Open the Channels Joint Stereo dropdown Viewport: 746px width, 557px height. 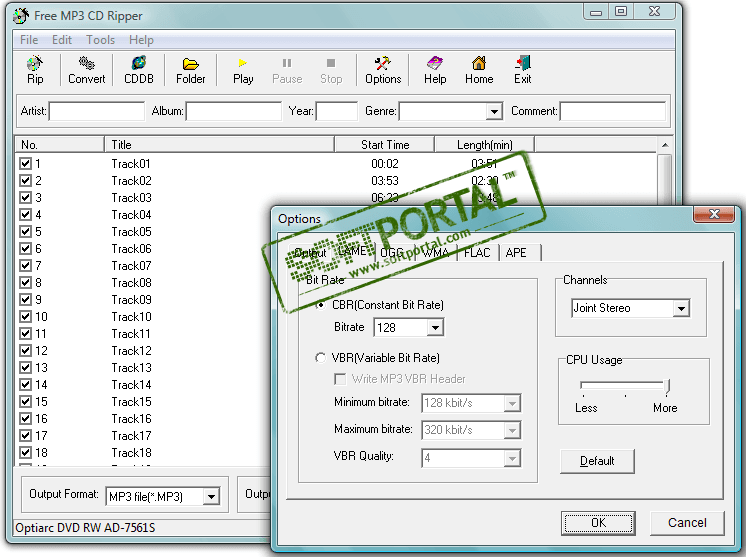click(681, 308)
